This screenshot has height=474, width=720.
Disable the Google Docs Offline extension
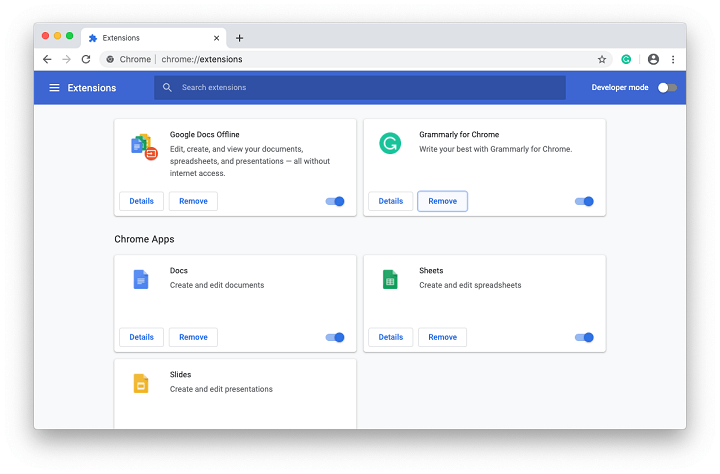pos(335,201)
